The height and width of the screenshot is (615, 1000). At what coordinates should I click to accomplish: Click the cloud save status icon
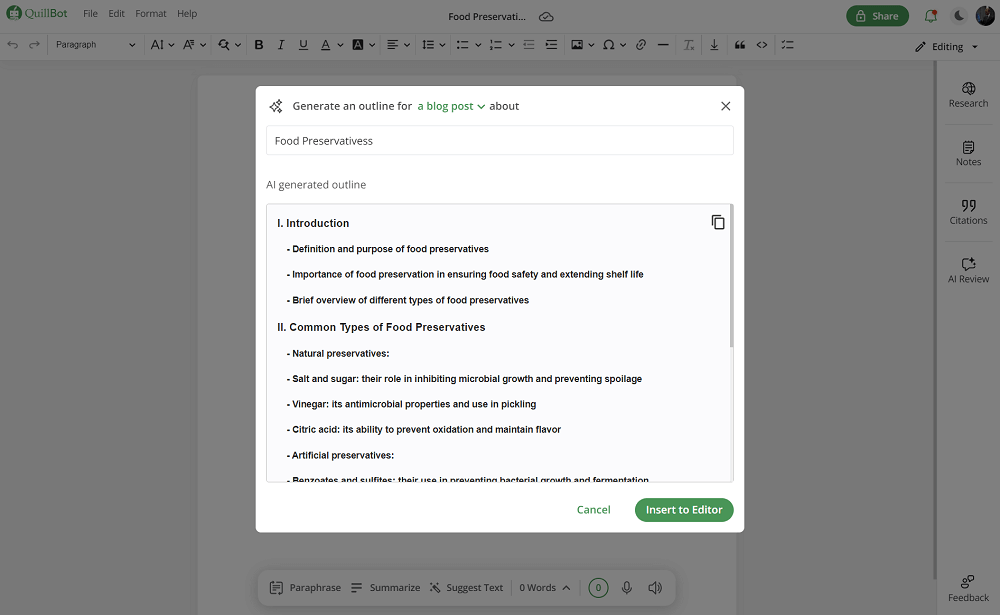(546, 17)
